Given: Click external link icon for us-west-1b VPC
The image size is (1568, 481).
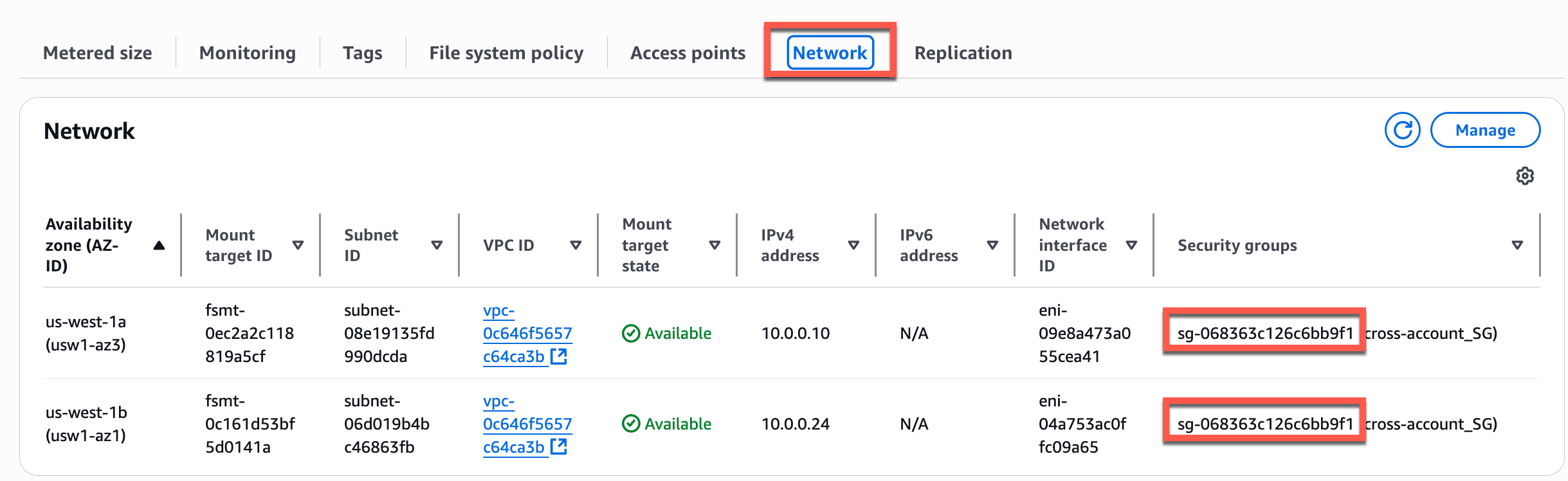Looking at the screenshot, I should point(559,447).
